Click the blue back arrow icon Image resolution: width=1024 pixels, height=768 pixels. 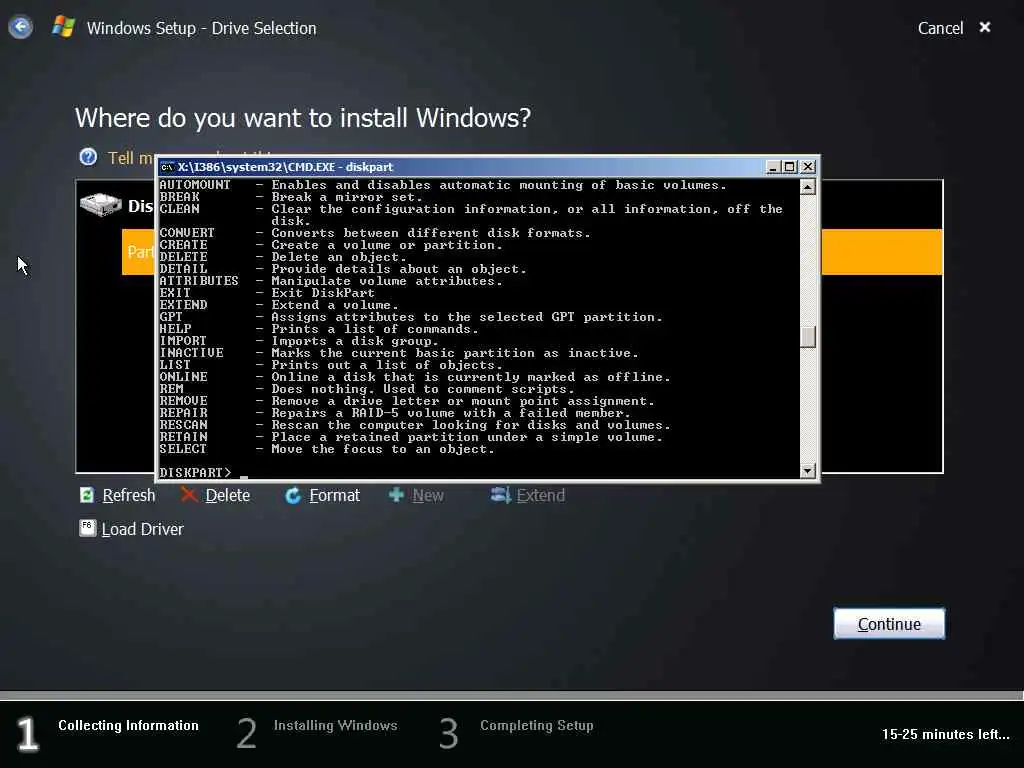[21, 27]
